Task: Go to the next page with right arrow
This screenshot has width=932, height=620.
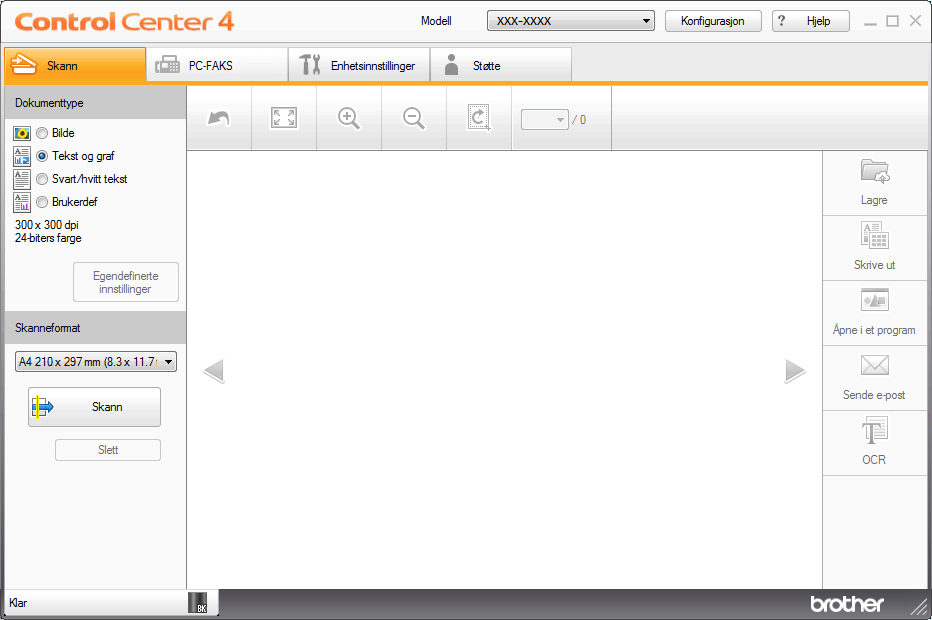Action: pyautogui.click(x=795, y=370)
